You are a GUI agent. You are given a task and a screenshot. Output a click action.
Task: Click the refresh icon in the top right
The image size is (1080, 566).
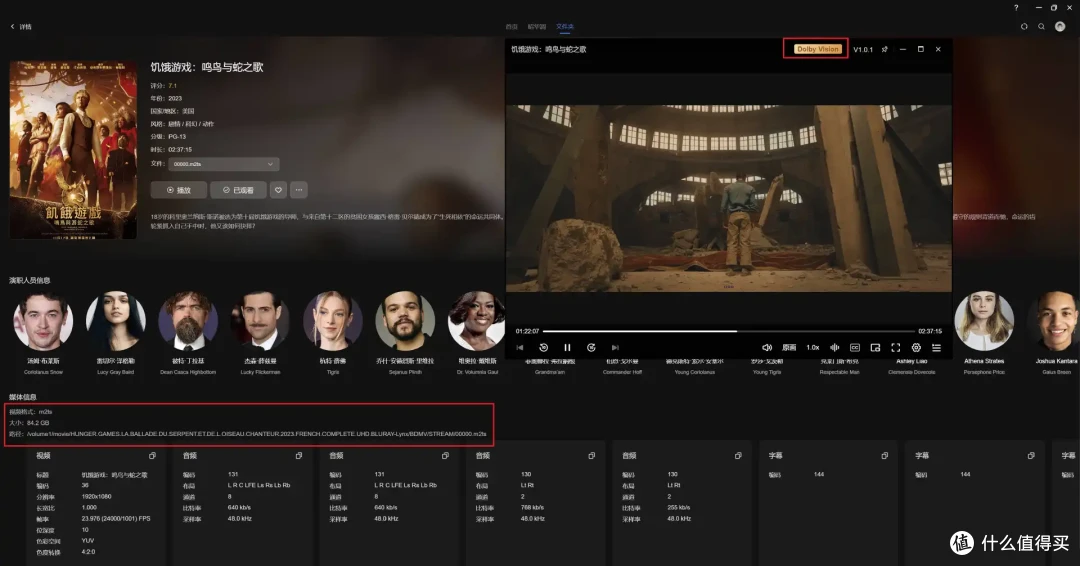point(1024,27)
